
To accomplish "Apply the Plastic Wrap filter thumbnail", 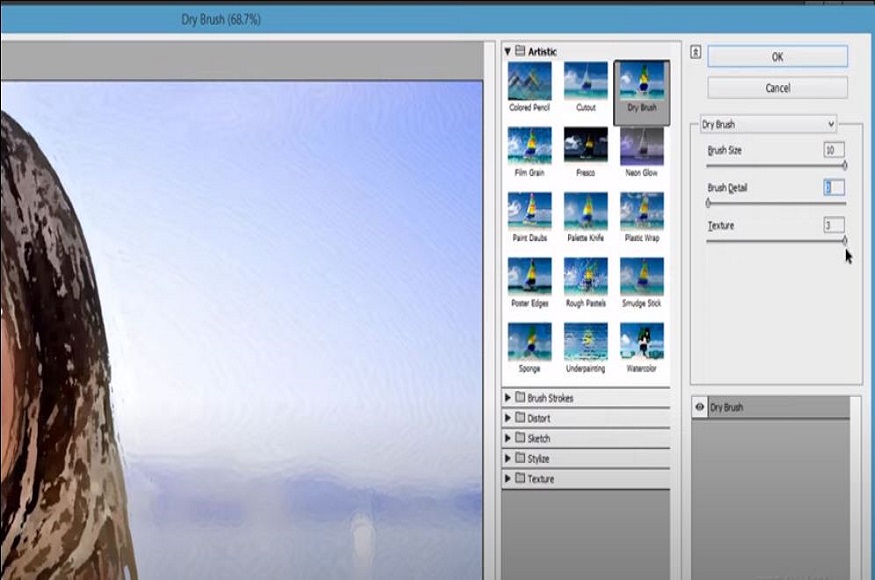I will [642, 212].
